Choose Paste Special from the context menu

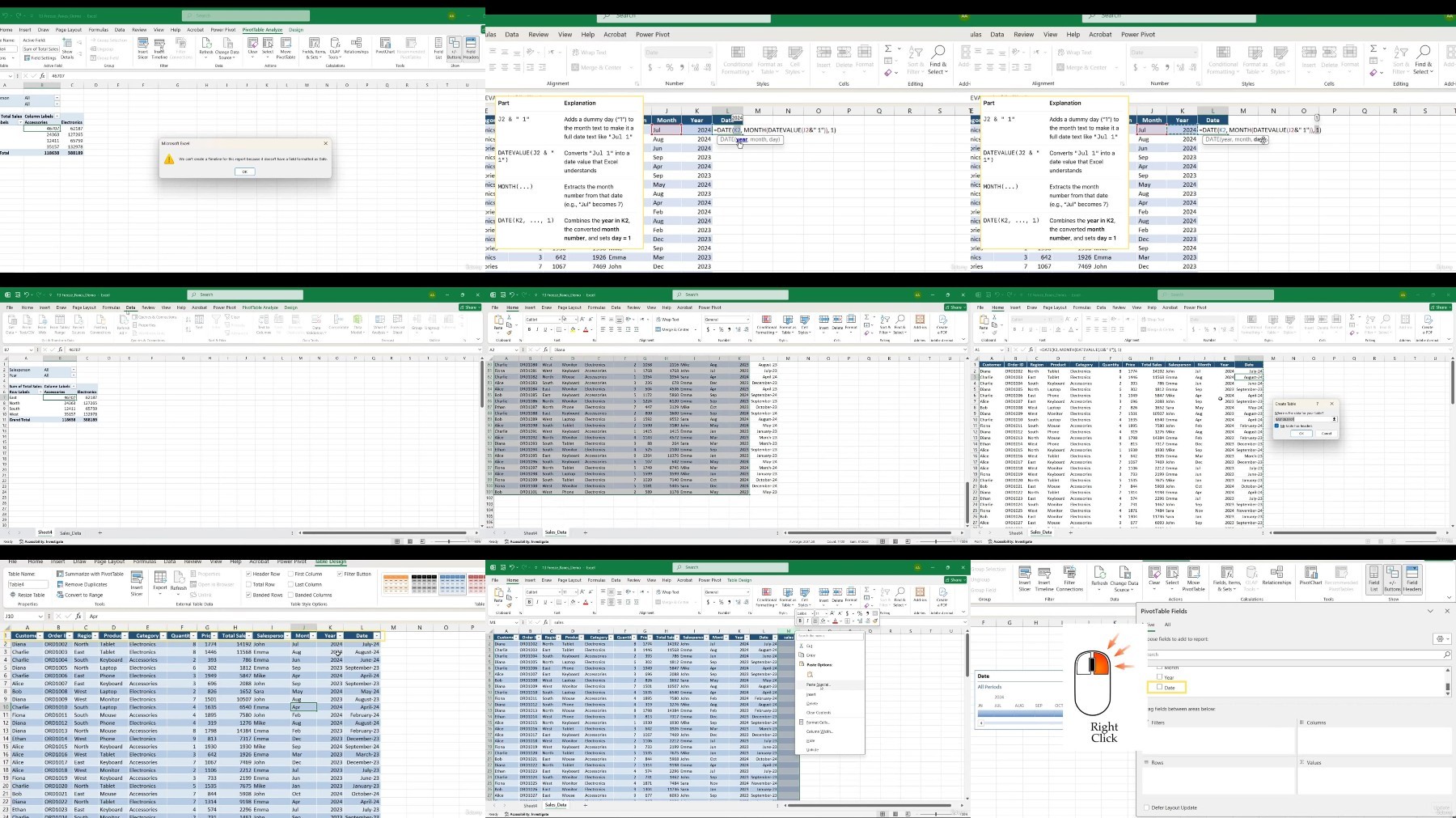click(x=818, y=684)
